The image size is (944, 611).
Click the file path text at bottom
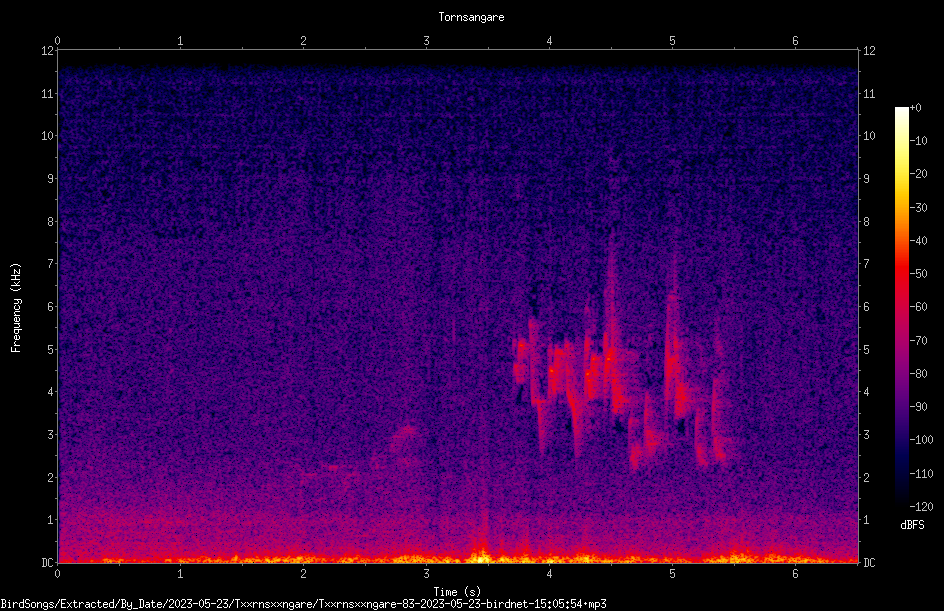point(303,604)
